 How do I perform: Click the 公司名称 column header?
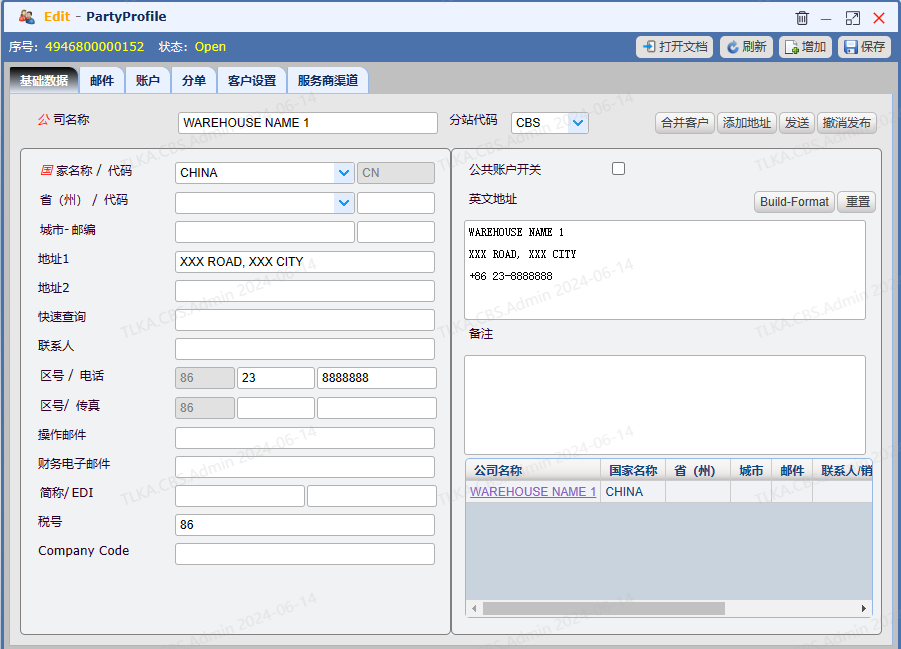click(x=533, y=471)
